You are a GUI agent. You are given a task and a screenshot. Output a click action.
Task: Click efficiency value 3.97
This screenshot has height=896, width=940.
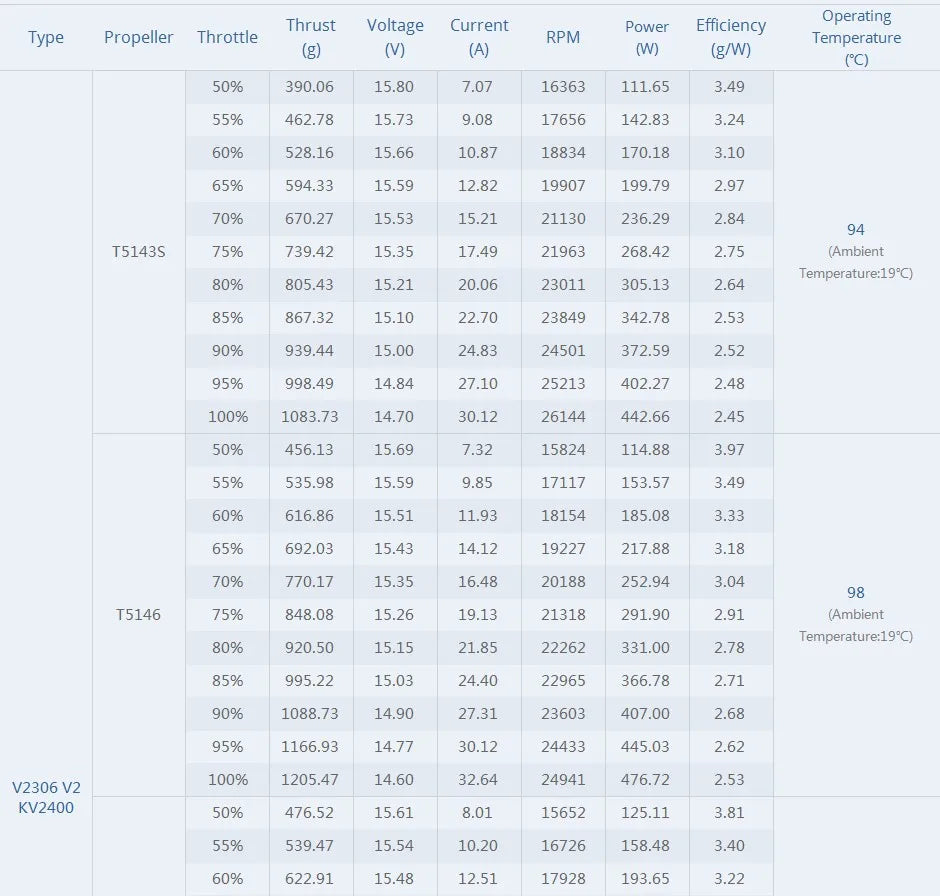click(x=730, y=449)
